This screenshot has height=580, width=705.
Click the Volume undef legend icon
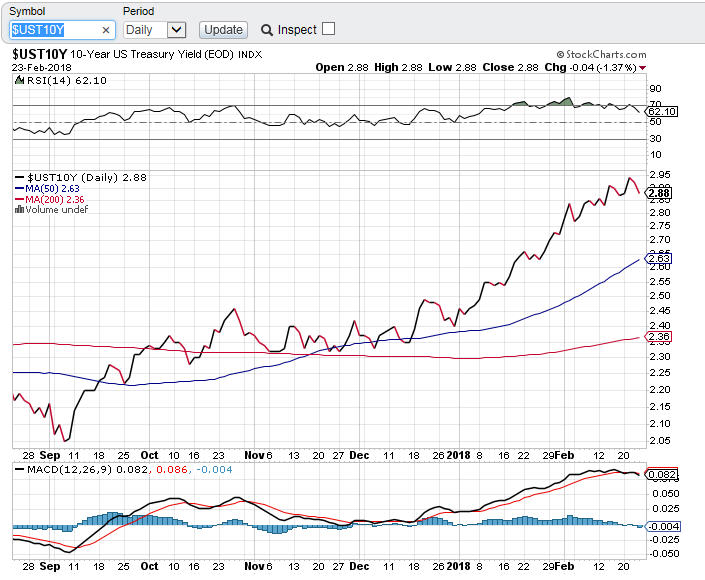[x=16, y=209]
